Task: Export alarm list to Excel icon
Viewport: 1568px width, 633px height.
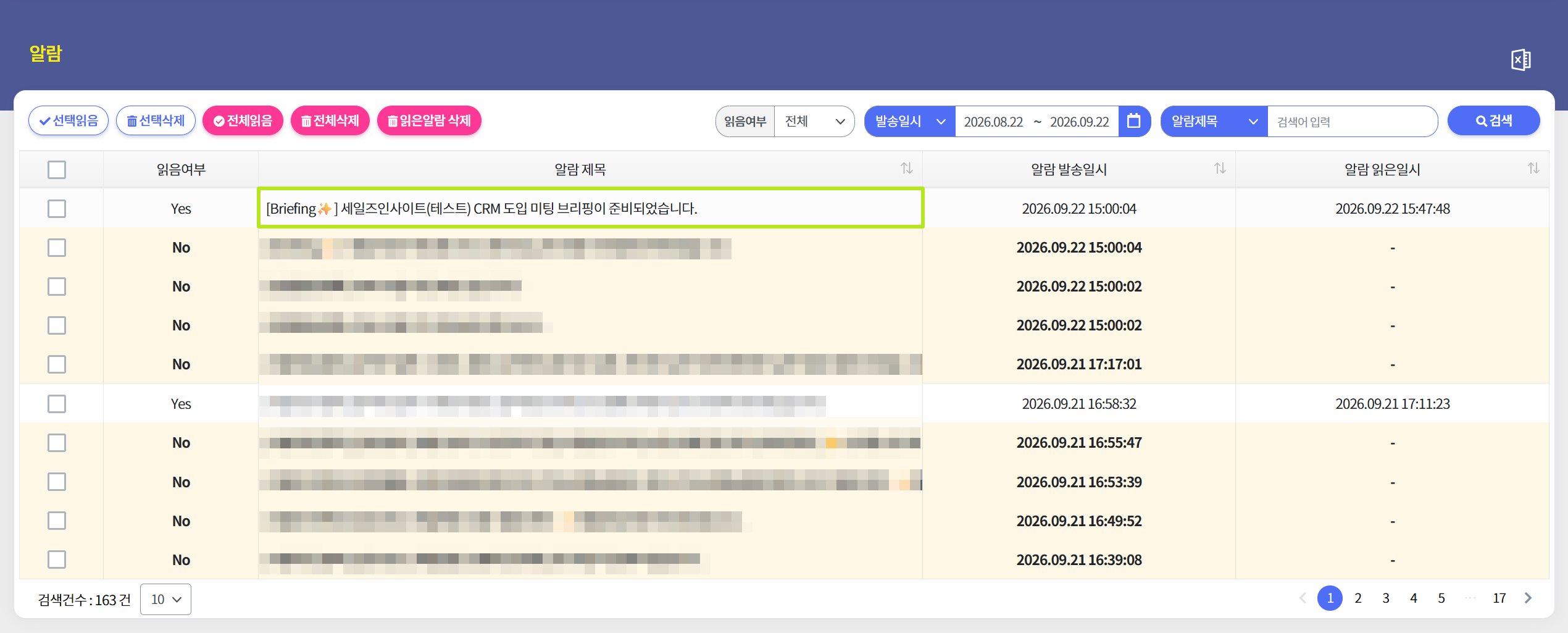Action: (1521, 60)
